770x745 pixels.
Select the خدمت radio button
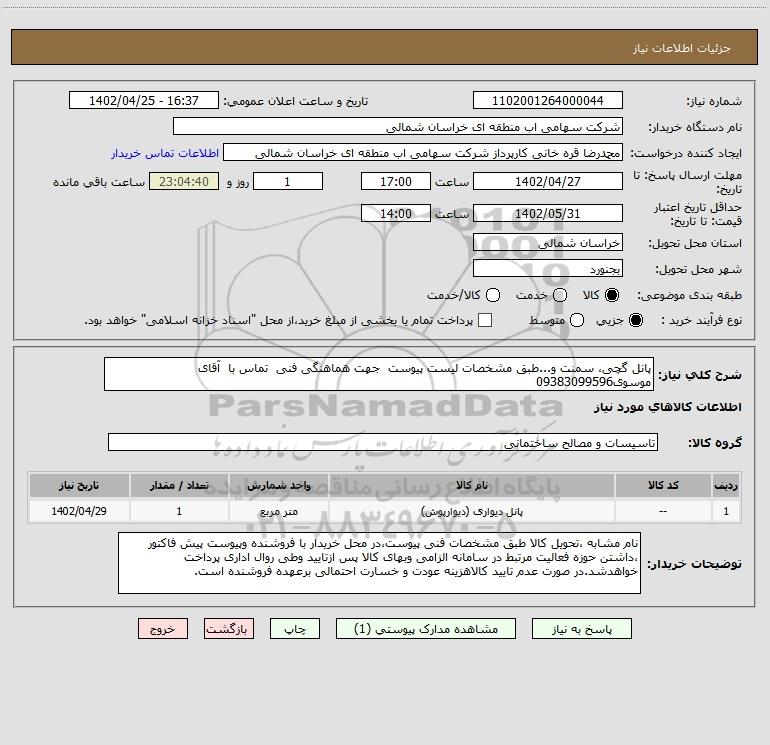tap(560, 295)
